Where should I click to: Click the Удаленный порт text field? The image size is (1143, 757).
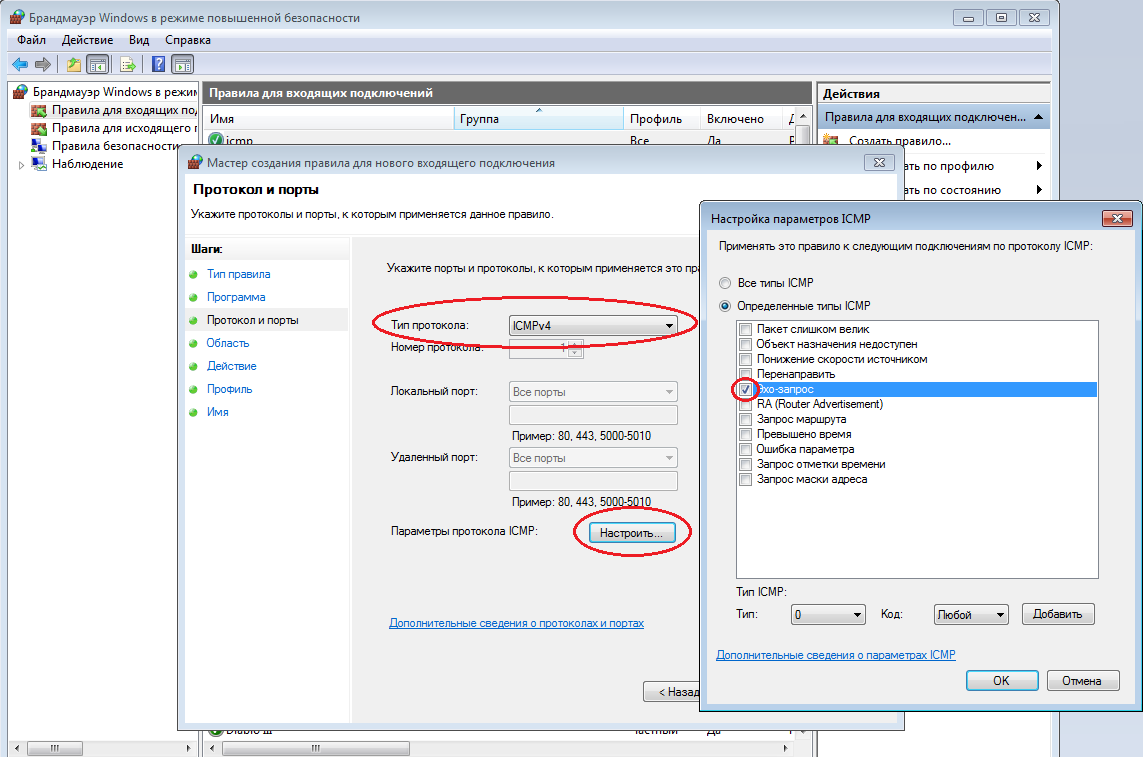(593, 481)
